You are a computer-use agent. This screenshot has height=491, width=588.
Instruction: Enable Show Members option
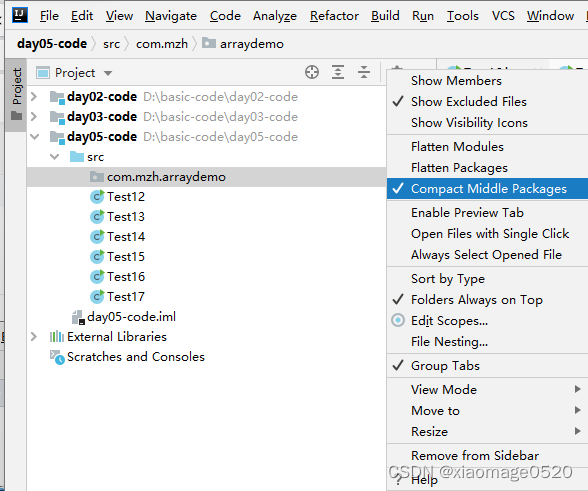tap(488, 81)
